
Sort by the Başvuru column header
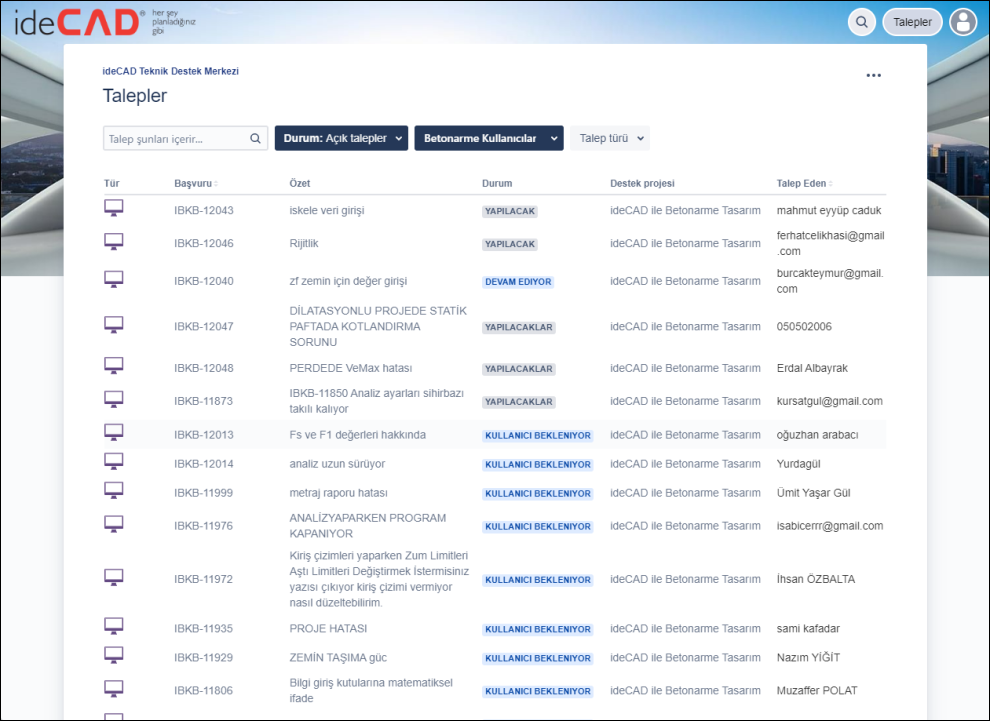(x=195, y=184)
